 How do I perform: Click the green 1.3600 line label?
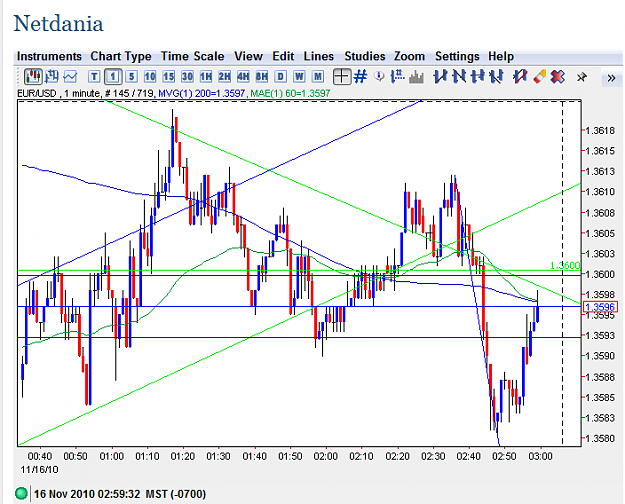click(565, 266)
